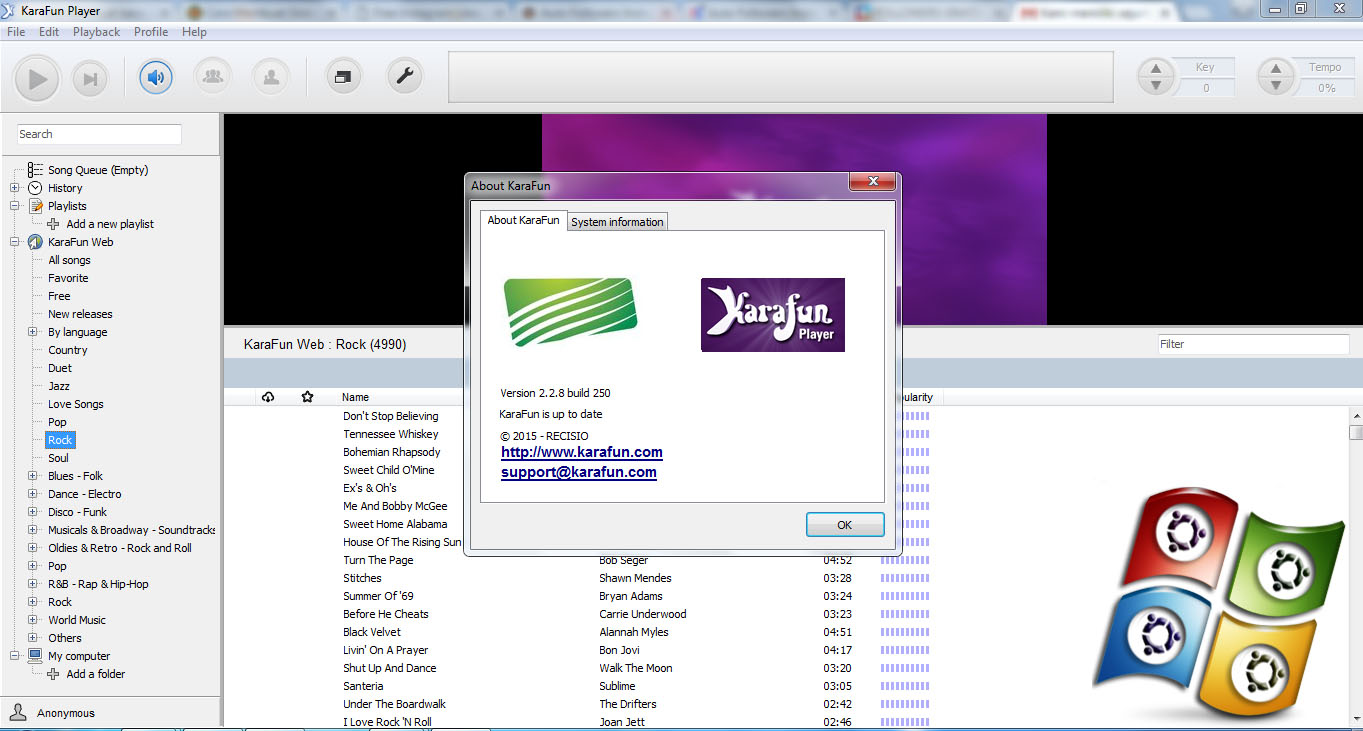1363x731 pixels.
Task: Expand the Disco - Funk node
Action: click(x=33, y=512)
